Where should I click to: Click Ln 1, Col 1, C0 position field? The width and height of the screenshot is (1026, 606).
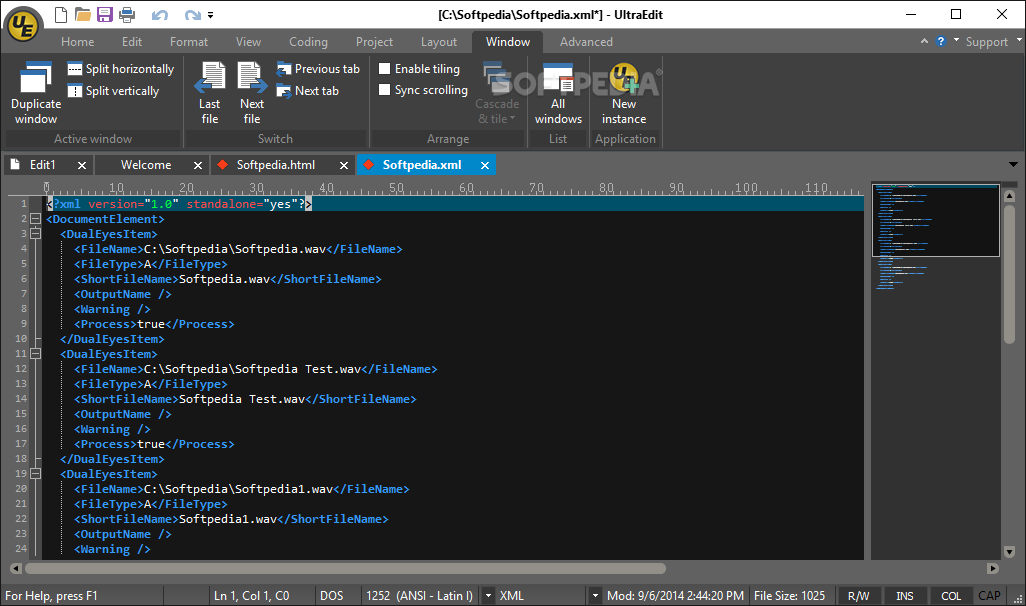(251, 596)
